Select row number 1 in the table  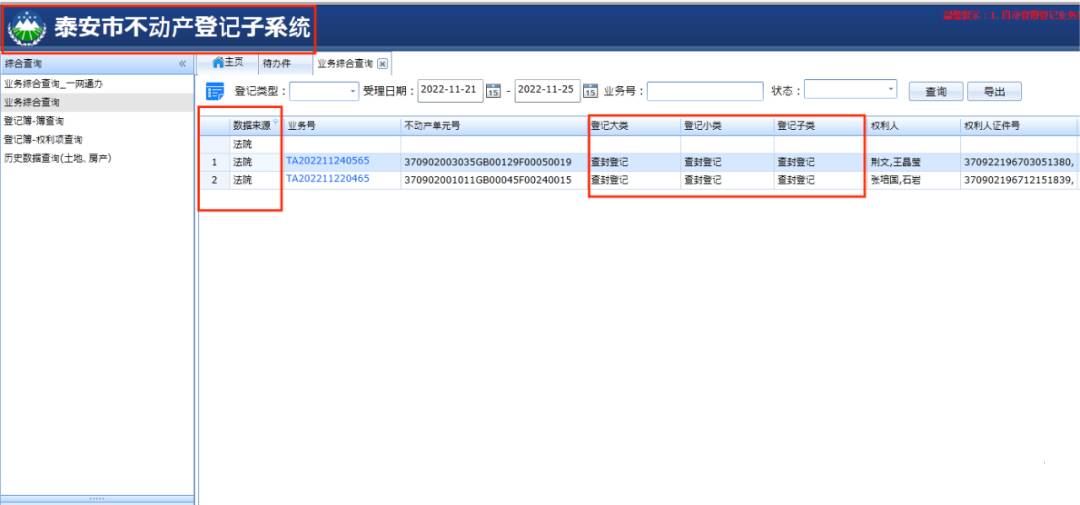click(214, 163)
